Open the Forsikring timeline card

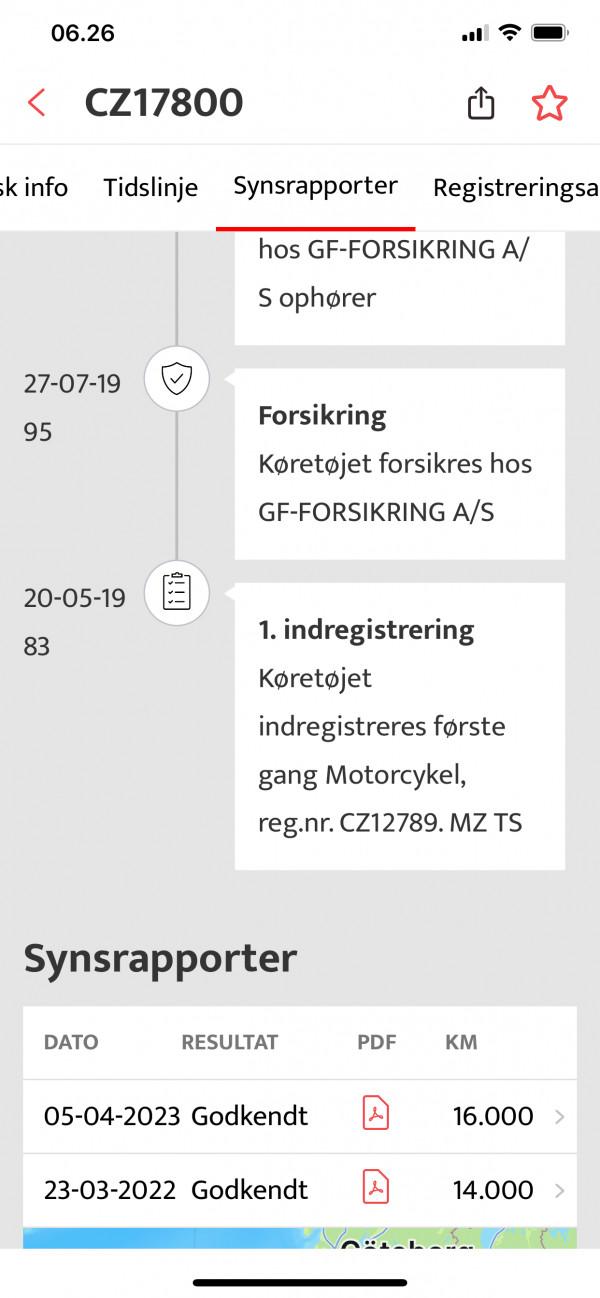[x=399, y=463]
